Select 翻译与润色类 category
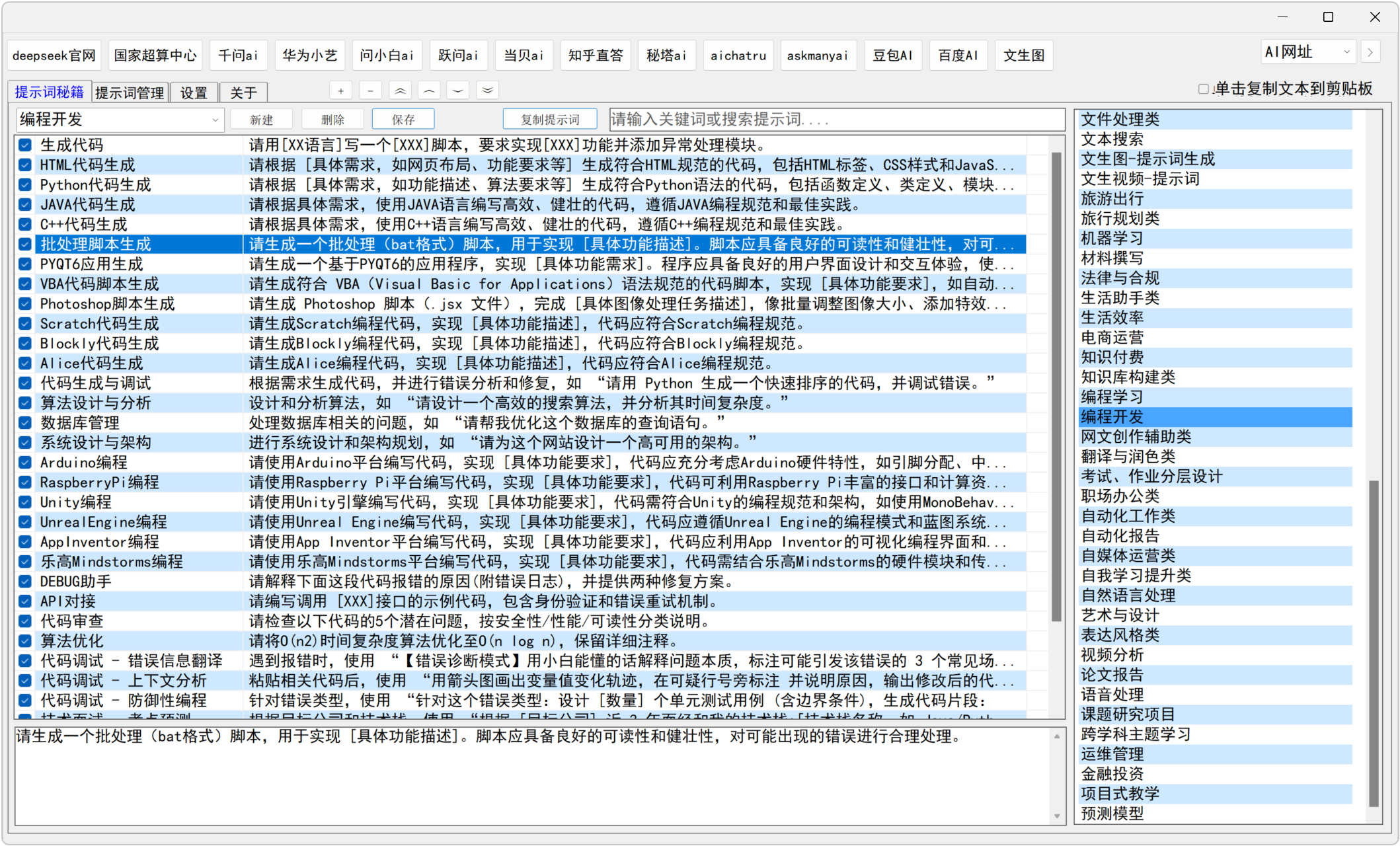1400x846 pixels. 1216,457
